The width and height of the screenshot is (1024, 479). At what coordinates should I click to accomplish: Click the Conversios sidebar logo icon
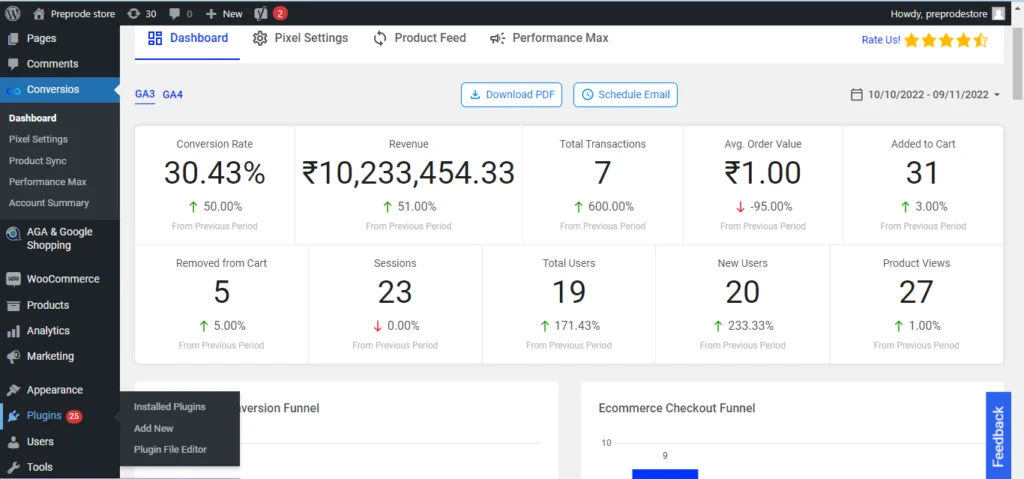(13, 90)
